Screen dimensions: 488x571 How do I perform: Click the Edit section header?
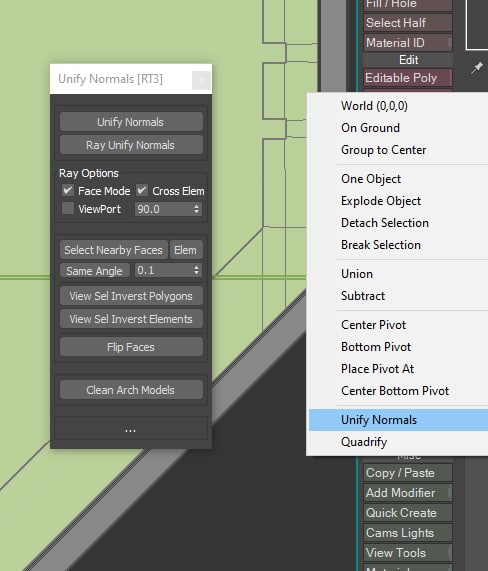tap(408, 60)
